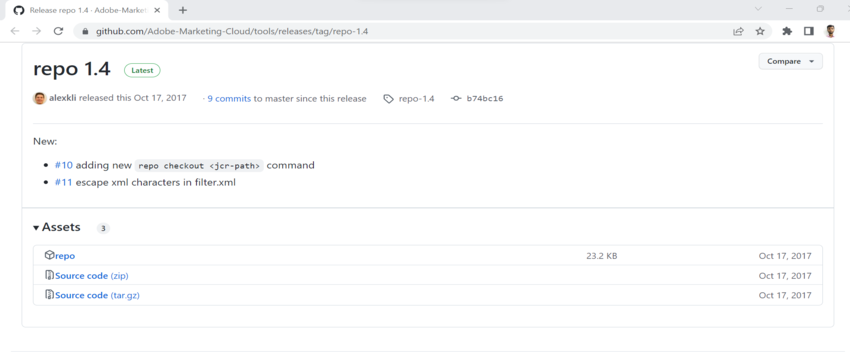
Task: Click the browser back arrow
Action: (x=15, y=31)
